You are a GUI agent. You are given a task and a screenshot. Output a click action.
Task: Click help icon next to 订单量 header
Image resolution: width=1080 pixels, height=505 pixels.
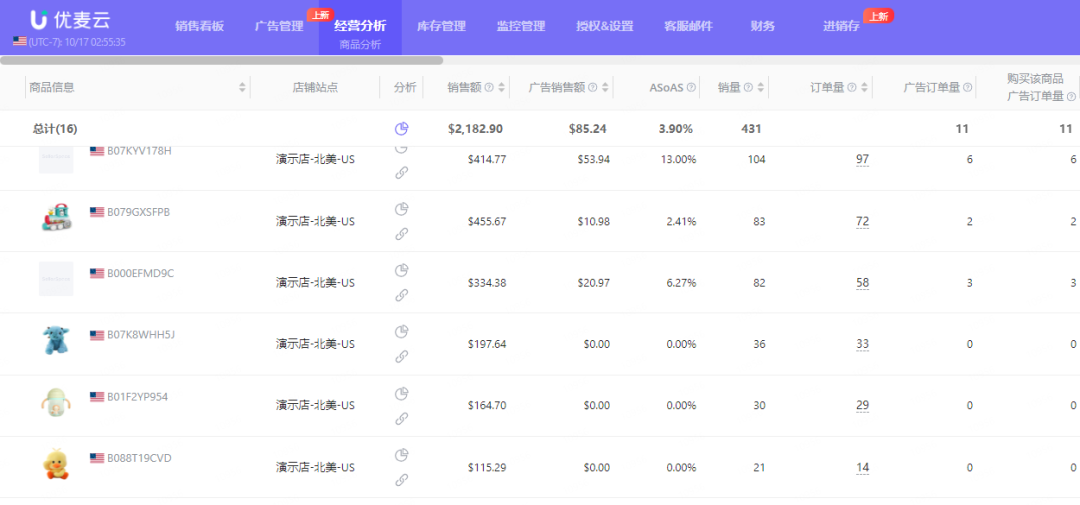852,87
